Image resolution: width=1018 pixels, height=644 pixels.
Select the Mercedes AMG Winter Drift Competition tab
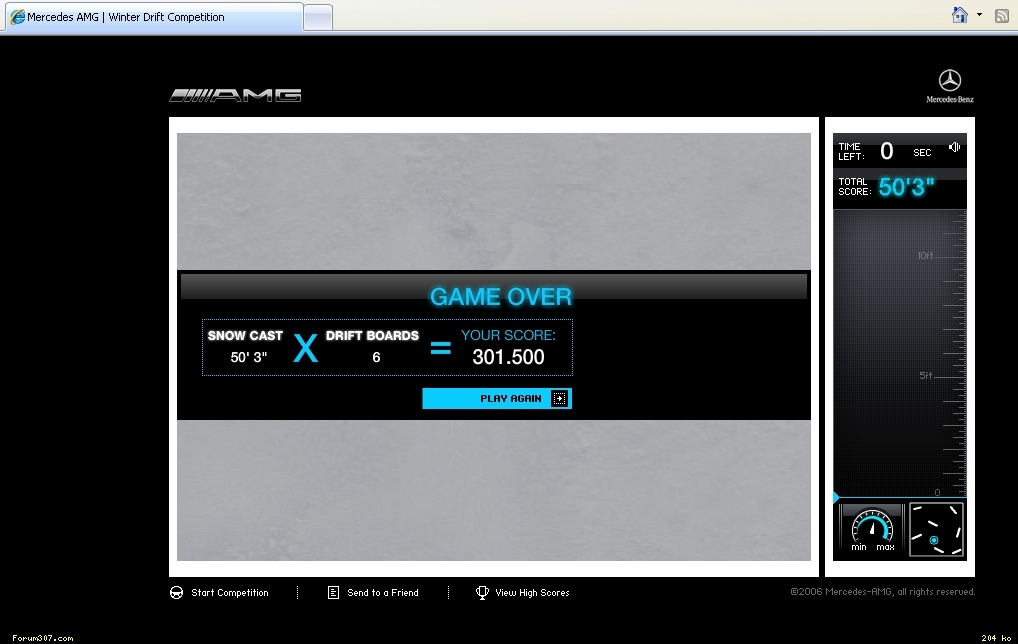[155, 17]
